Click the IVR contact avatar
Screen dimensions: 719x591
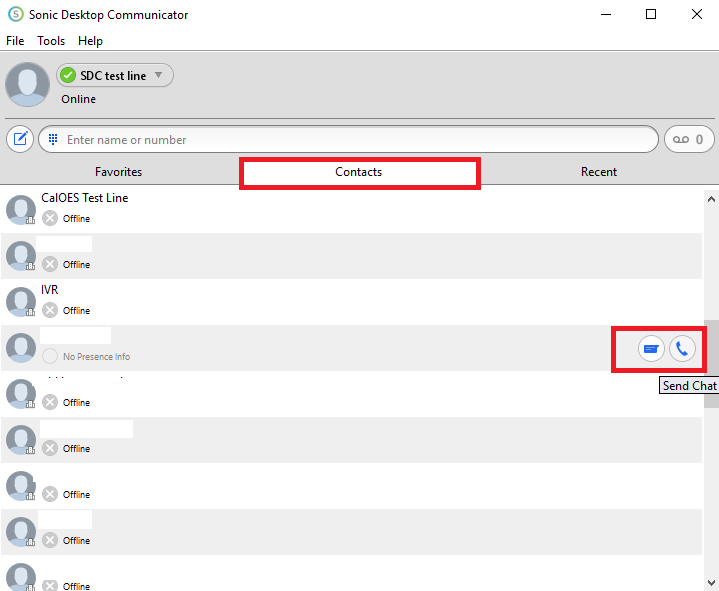pos(21,302)
